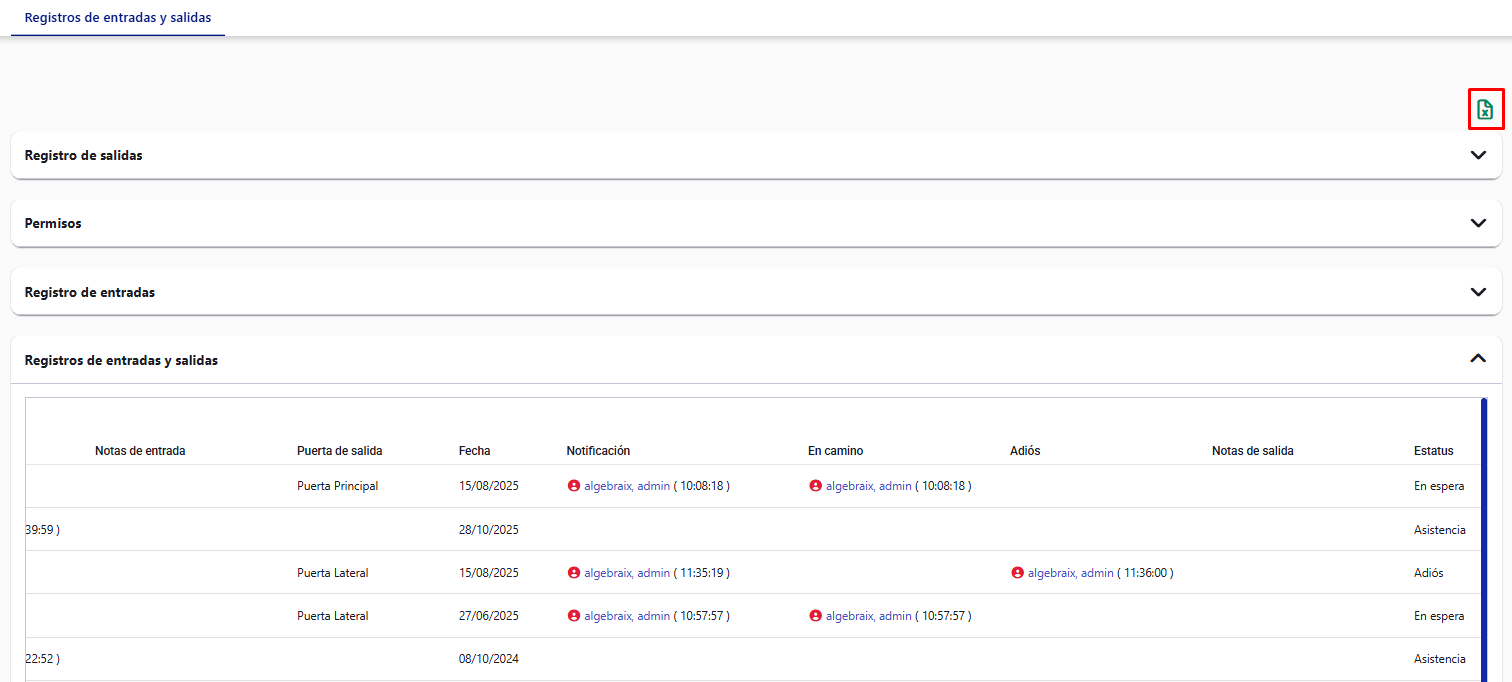Collapse the Registros de entradas y salidas panel
Viewport: 1512px width, 682px height.
click(1478, 359)
